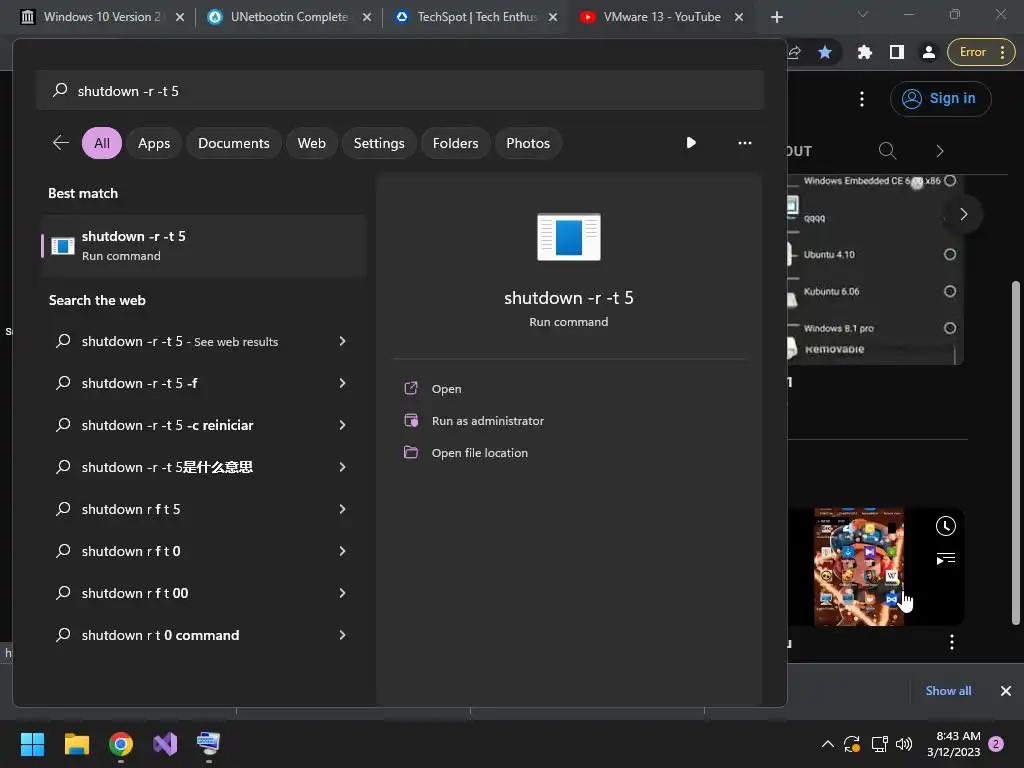This screenshot has height=768, width=1024.
Task: Click Watch later clock on thumbnail
Action: (946, 526)
